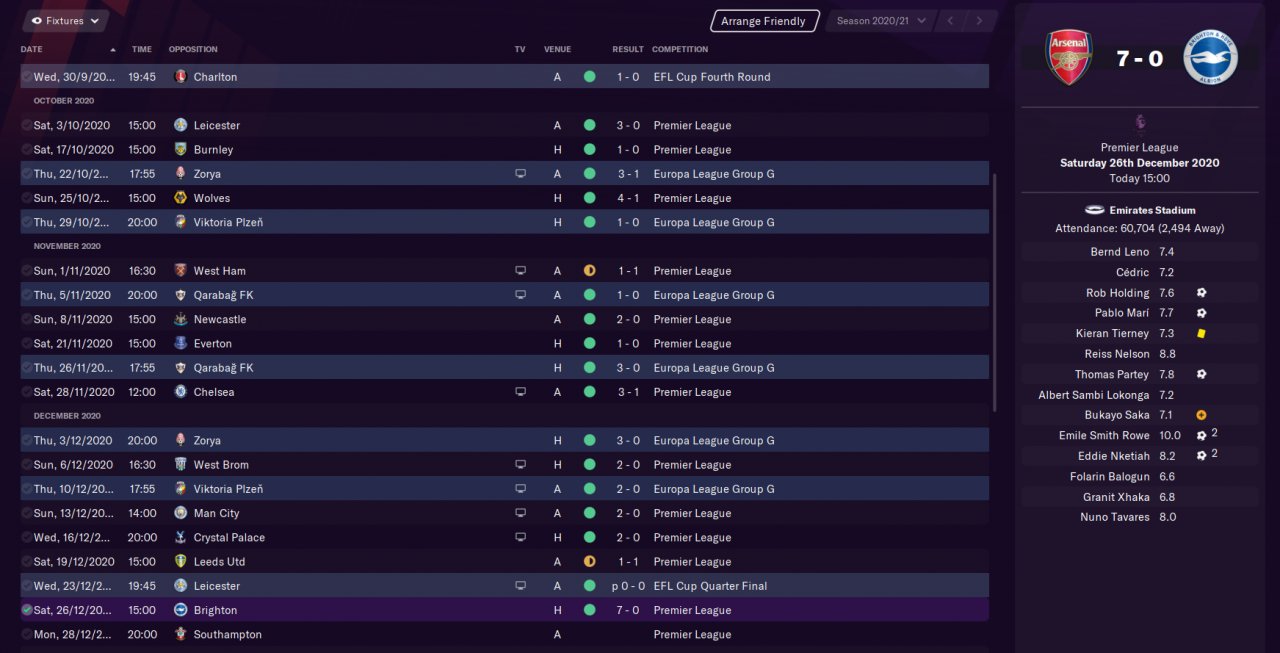Click the Emirates Stadium icon

[x=1094, y=210]
